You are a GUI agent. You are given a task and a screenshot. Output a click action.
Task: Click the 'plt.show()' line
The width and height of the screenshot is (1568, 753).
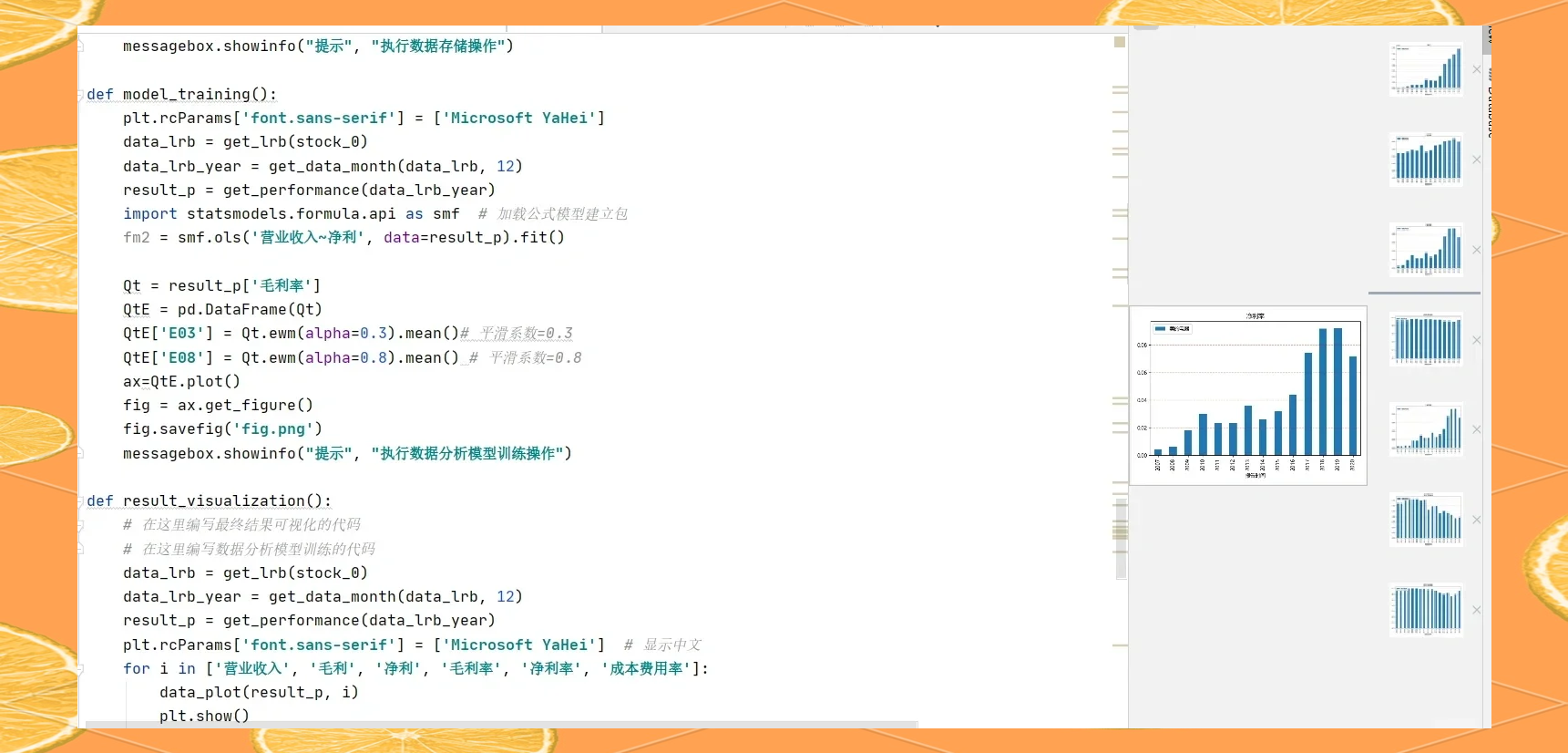(x=204, y=716)
